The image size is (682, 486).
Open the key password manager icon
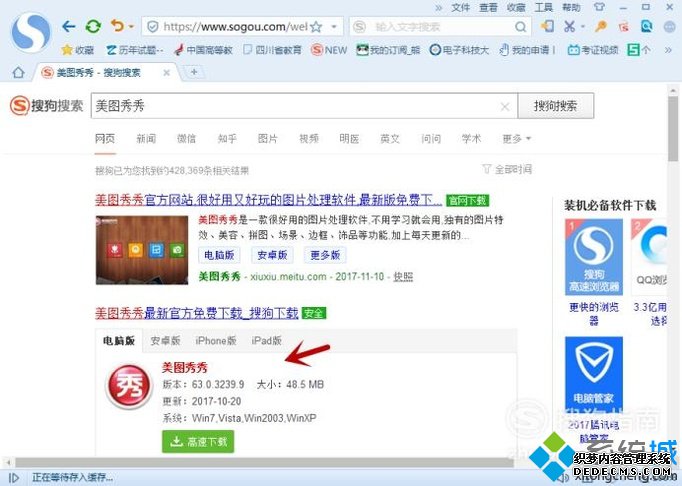601,27
